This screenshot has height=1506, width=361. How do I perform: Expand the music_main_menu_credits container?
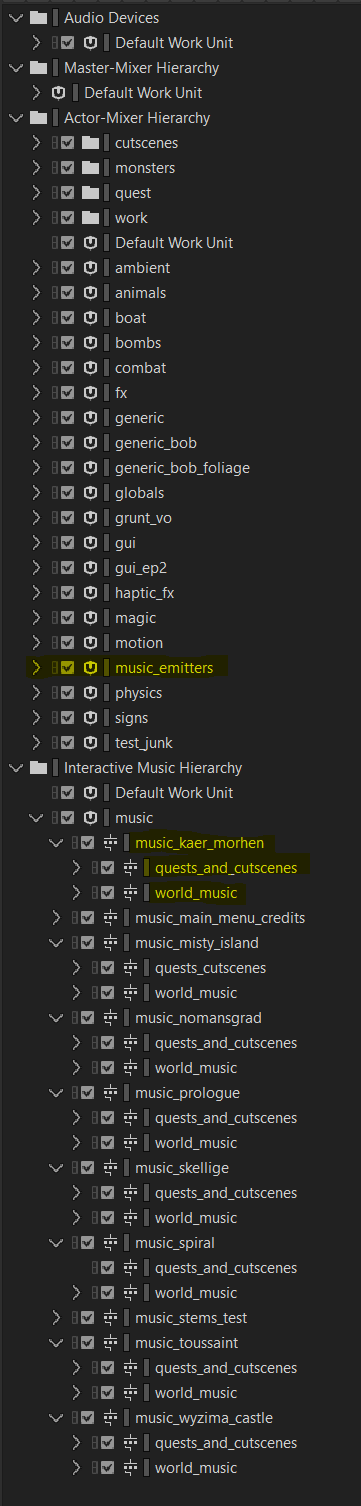[56, 918]
